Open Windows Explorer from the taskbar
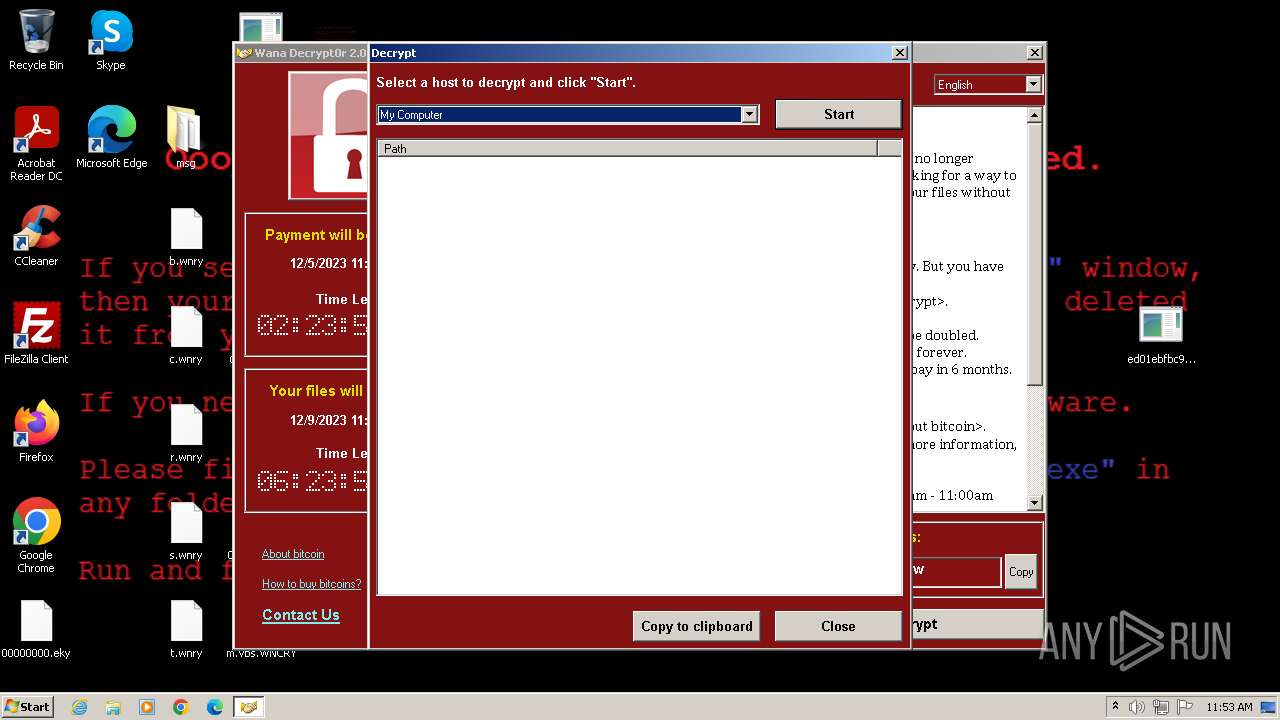 click(113, 707)
